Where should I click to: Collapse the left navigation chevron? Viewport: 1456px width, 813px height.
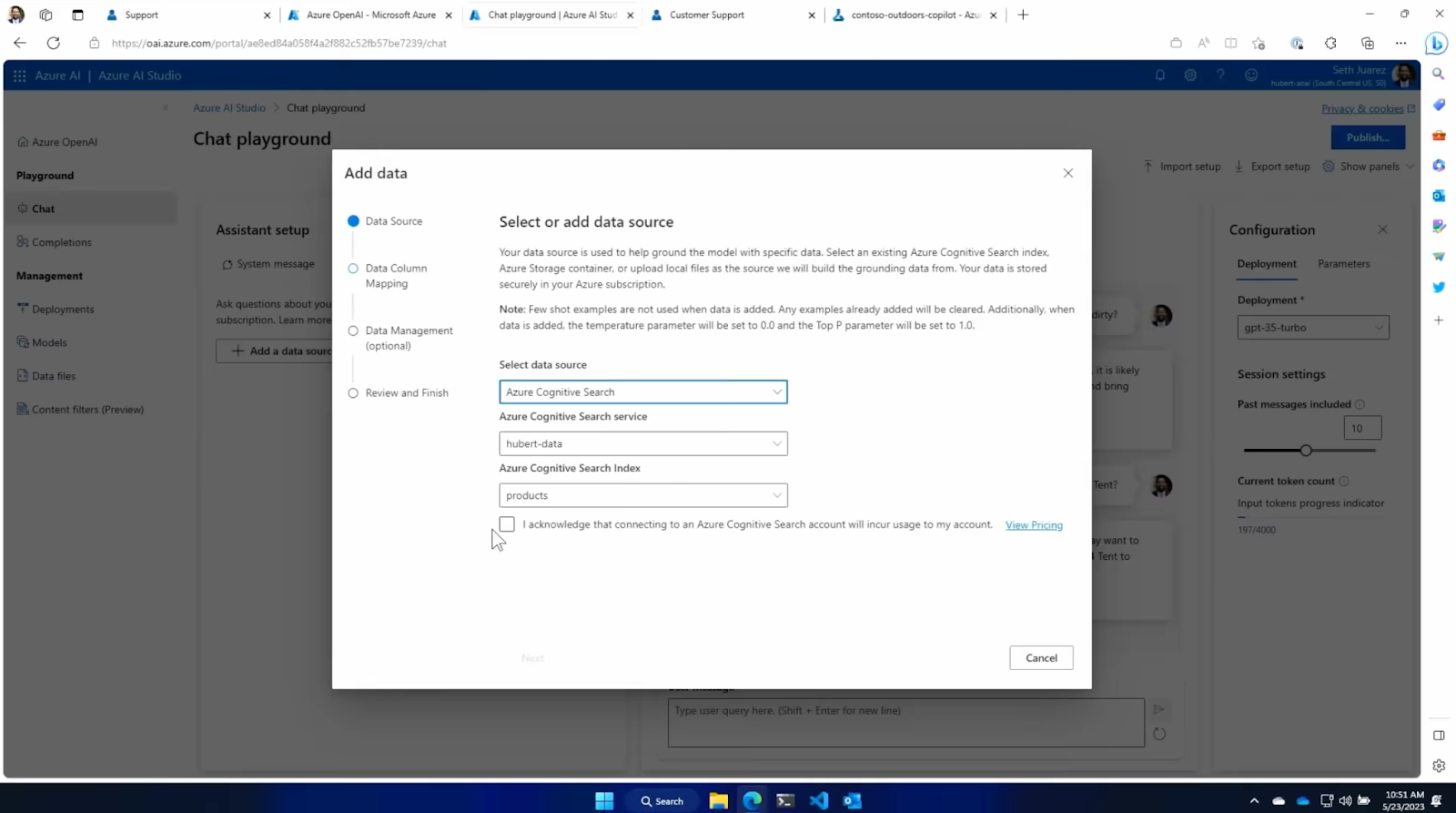point(165,107)
